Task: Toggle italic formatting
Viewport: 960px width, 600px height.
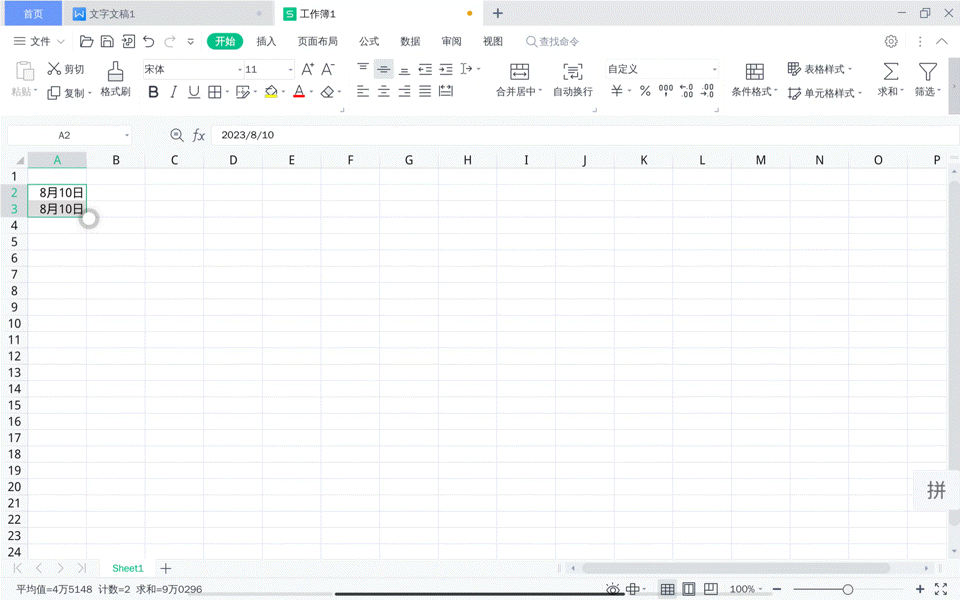Action: click(x=173, y=92)
